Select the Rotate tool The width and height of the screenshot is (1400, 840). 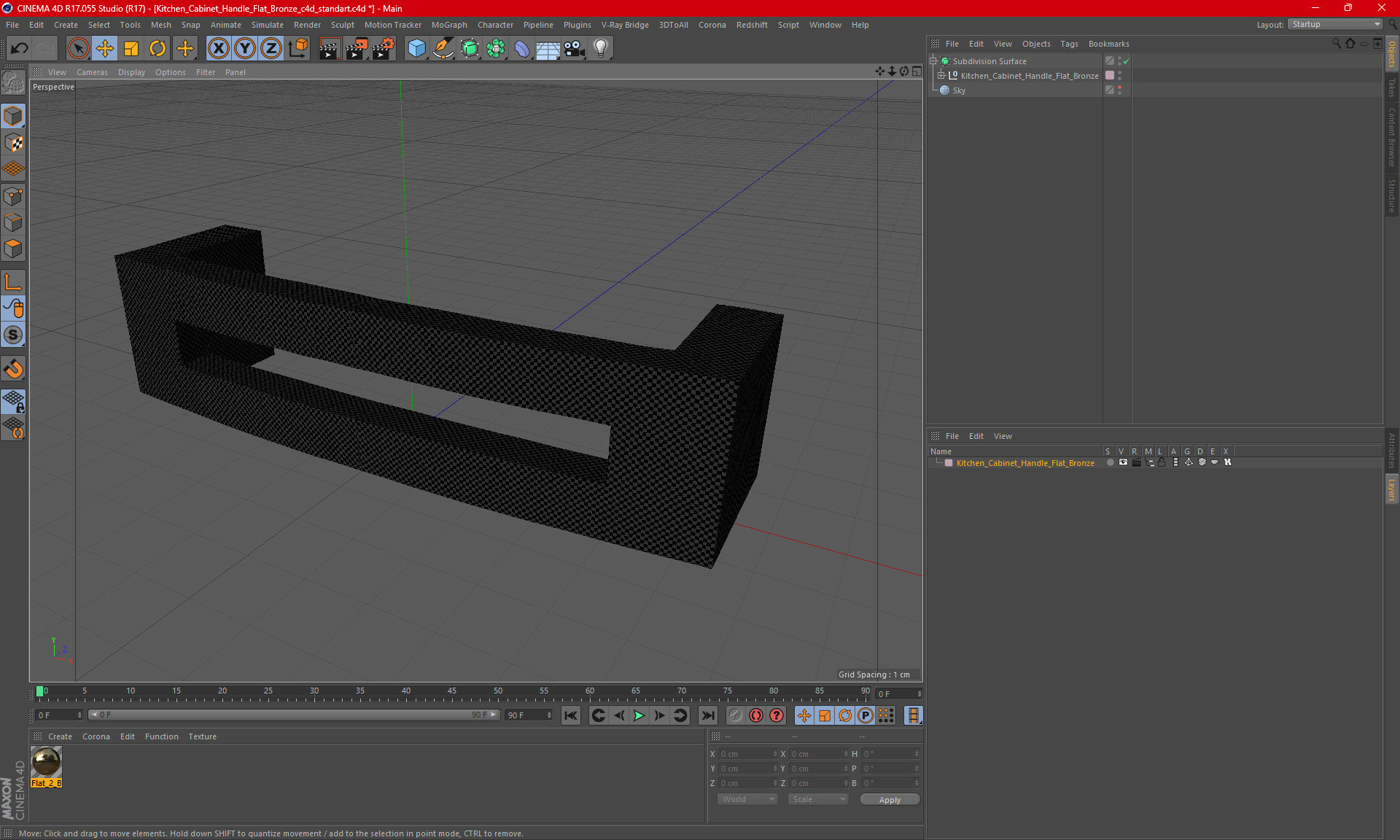pos(157,49)
